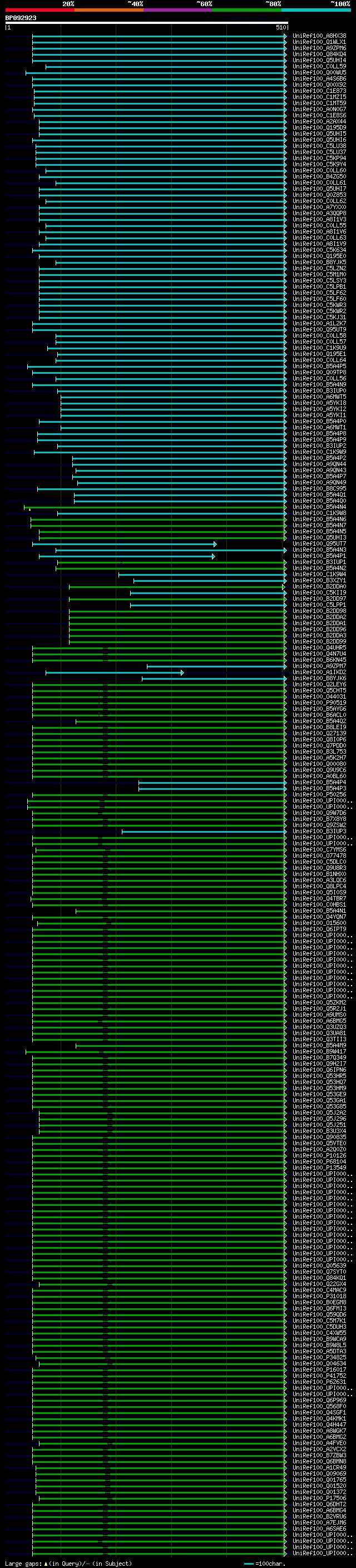Select hit UniRef100_A1L2K7
This screenshot has height=1568, width=356.
point(319,323)
